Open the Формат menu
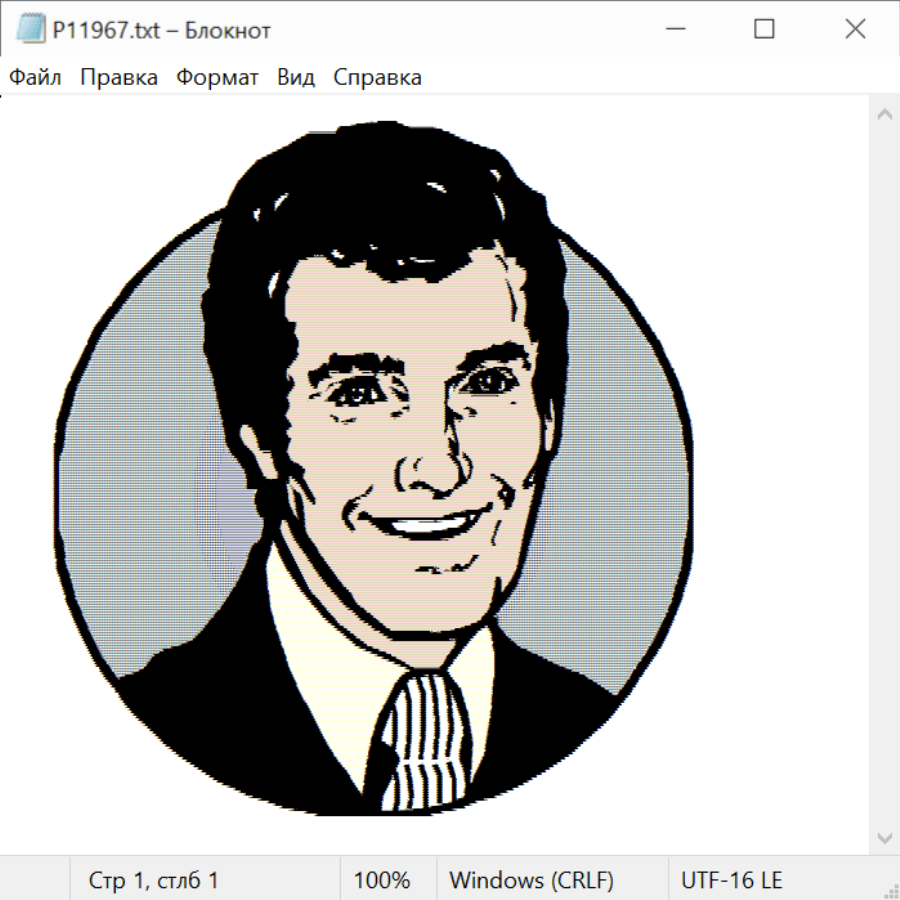The width and height of the screenshot is (900, 900). click(x=217, y=78)
